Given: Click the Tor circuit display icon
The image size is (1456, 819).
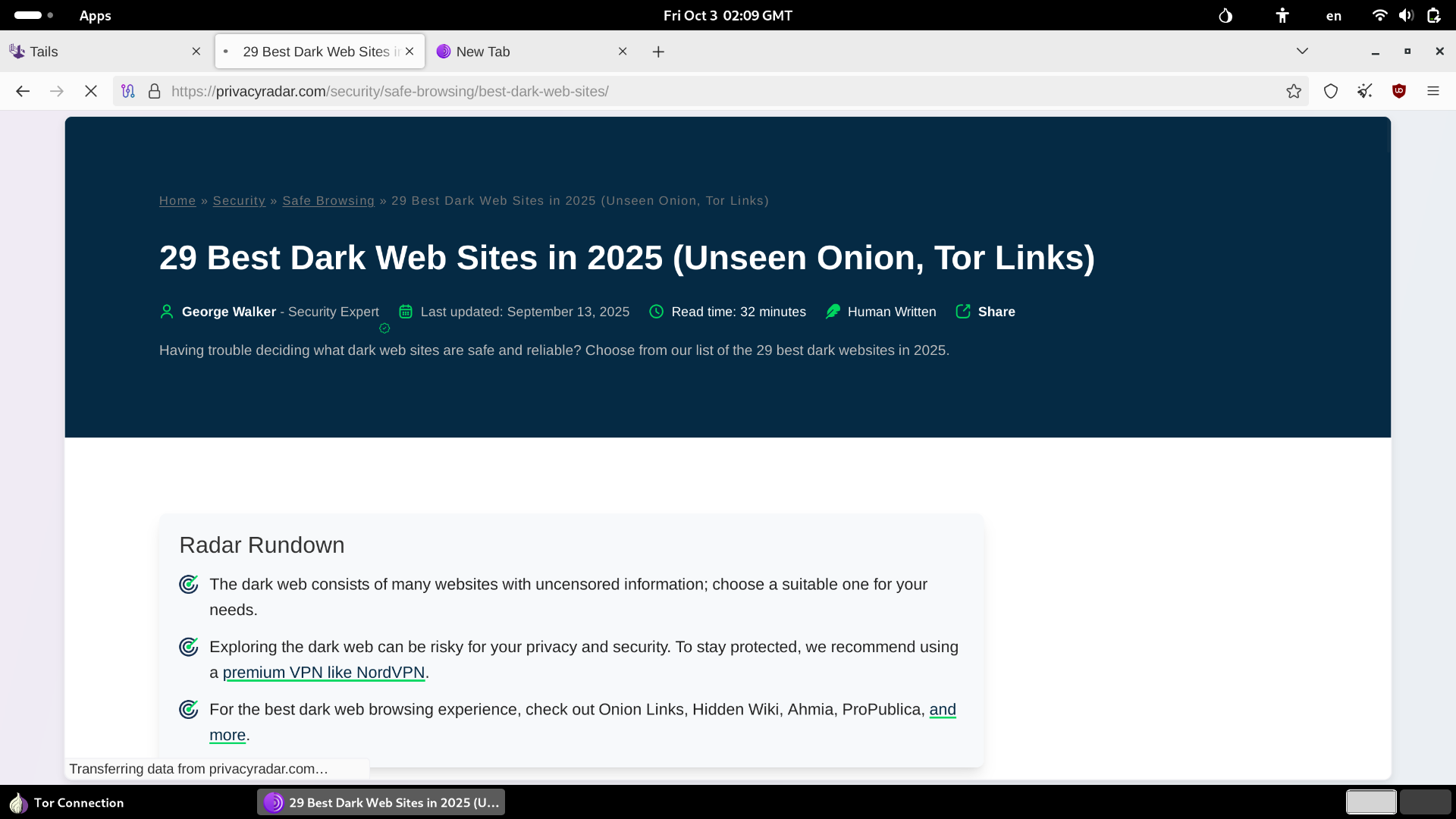Looking at the screenshot, I should point(128,91).
